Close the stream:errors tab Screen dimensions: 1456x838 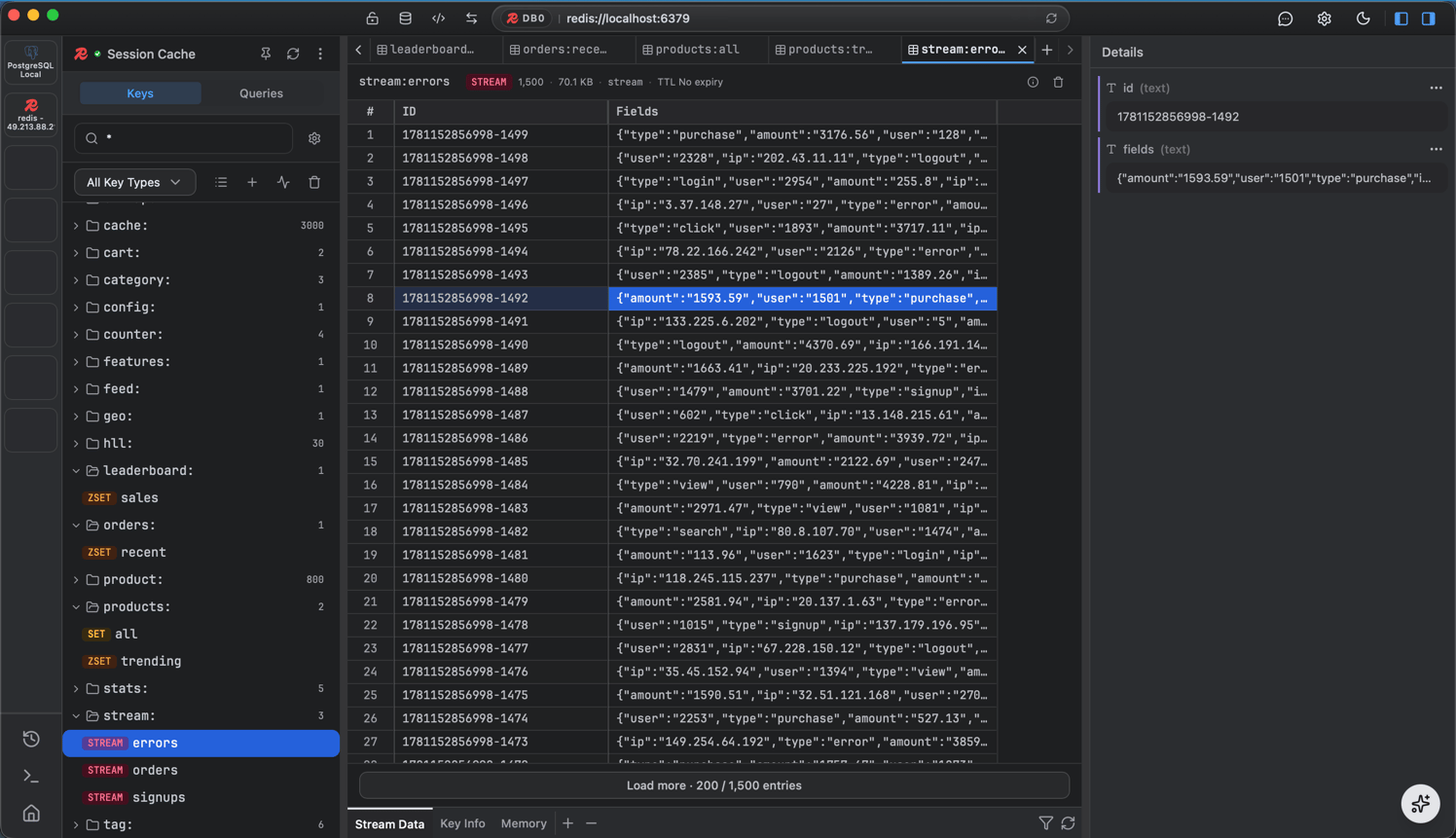[1022, 50]
